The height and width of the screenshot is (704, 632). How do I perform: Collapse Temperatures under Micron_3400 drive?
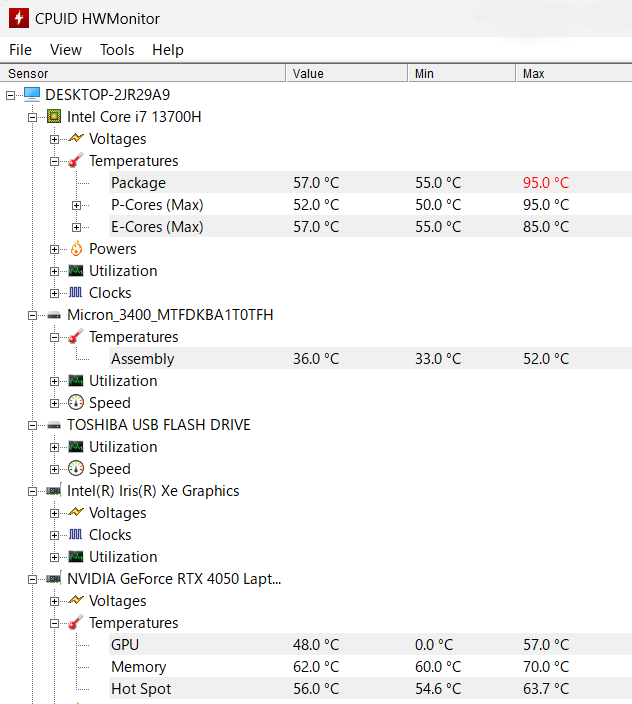[x=54, y=337]
